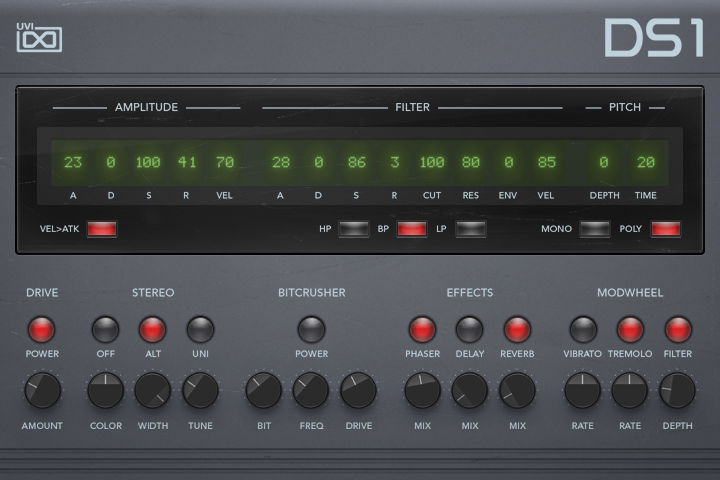The height and width of the screenshot is (480, 720).
Task: Click the modwheel filter DEPTH knob
Action: [678, 390]
